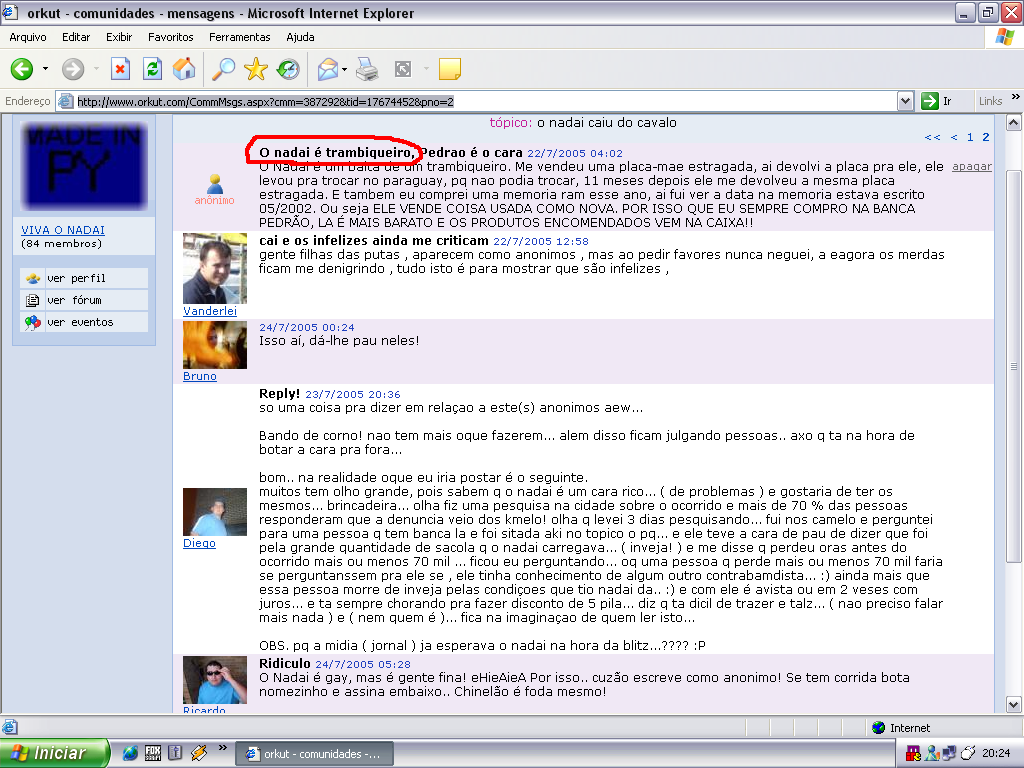
Task: Click the Endereço address bar URL
Action: 265,102
